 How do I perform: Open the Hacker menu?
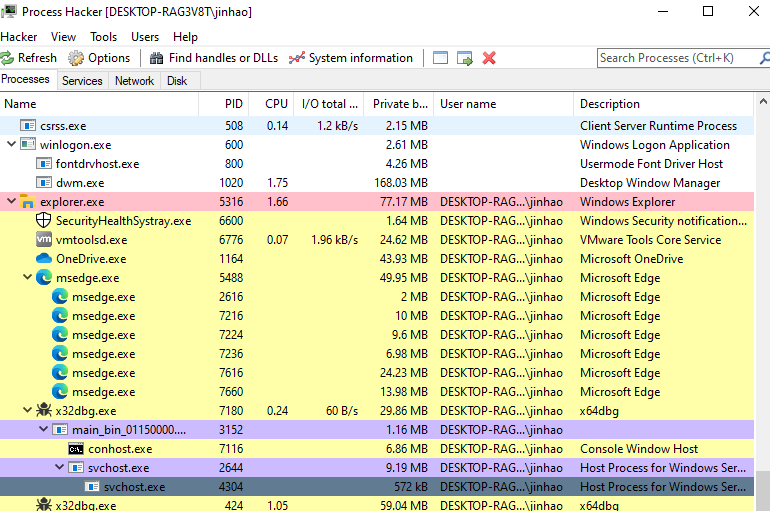click(x=19, y=37)
